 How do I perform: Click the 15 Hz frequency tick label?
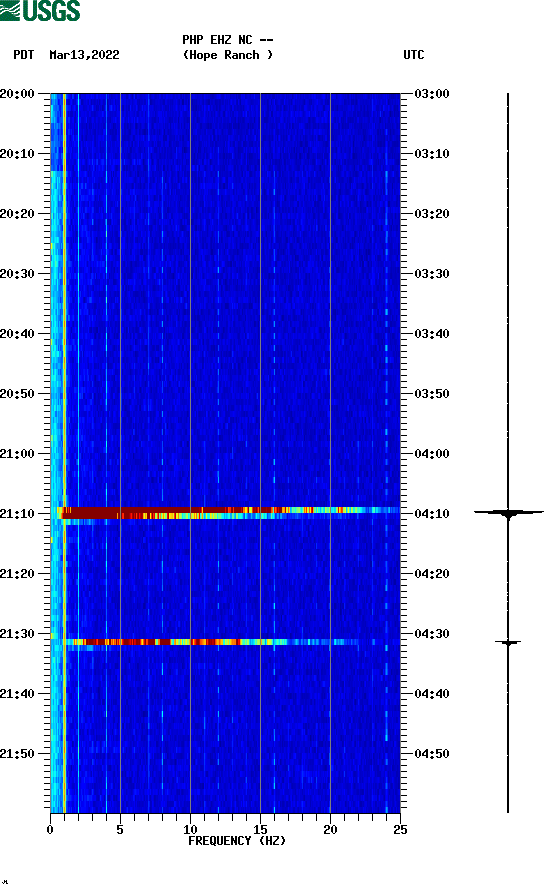point(260,829)
